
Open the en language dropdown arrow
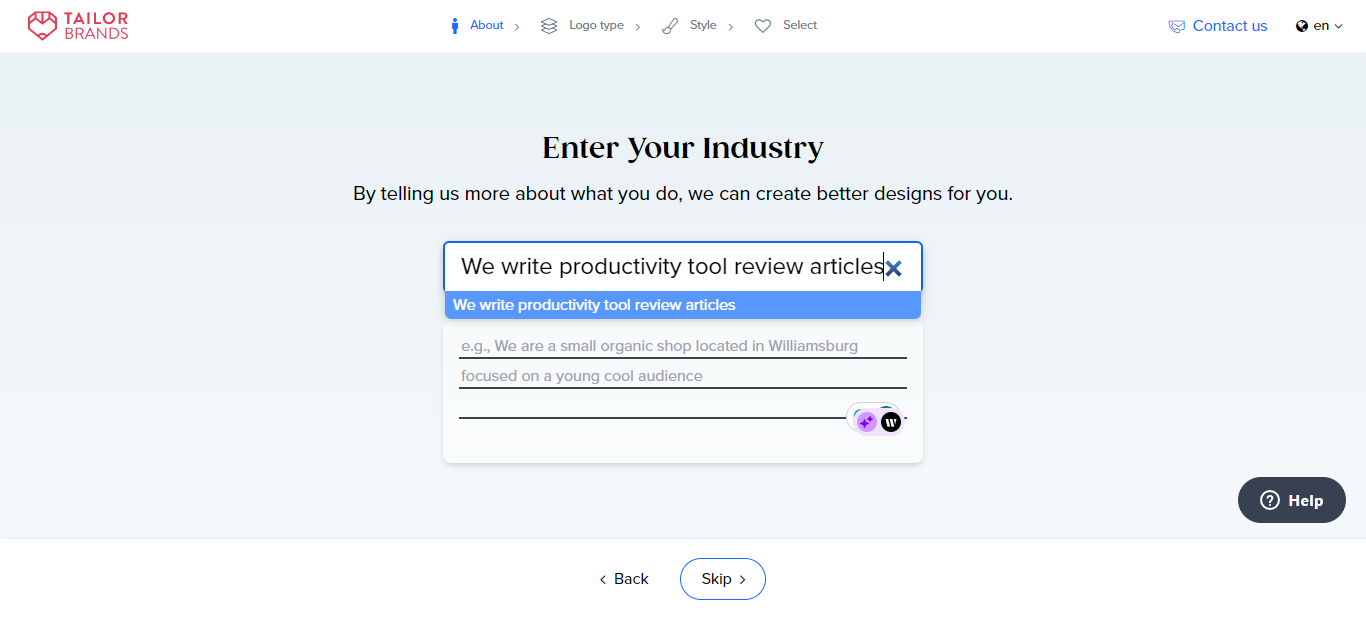click(x=1339, y=27)
